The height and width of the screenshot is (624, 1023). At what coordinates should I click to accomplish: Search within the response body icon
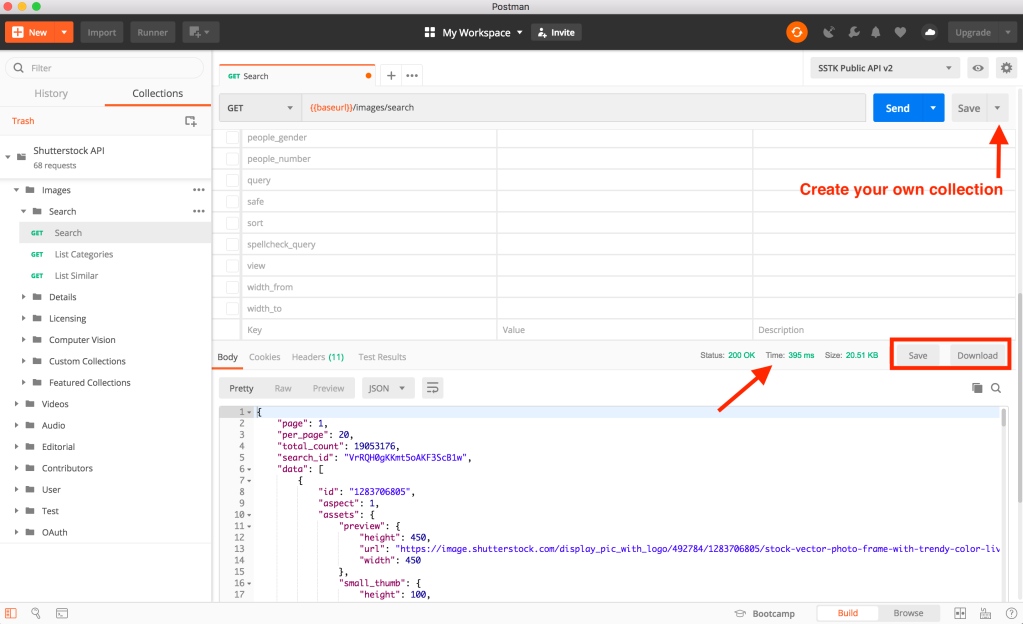(996, 388)
